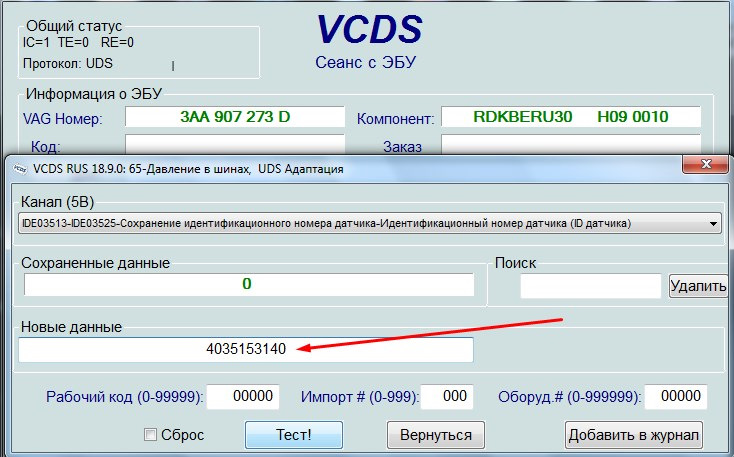This screenshot has height=457, width=734.
Task: Close the UDS Адаптация dialog
Action: coord(706,164)
